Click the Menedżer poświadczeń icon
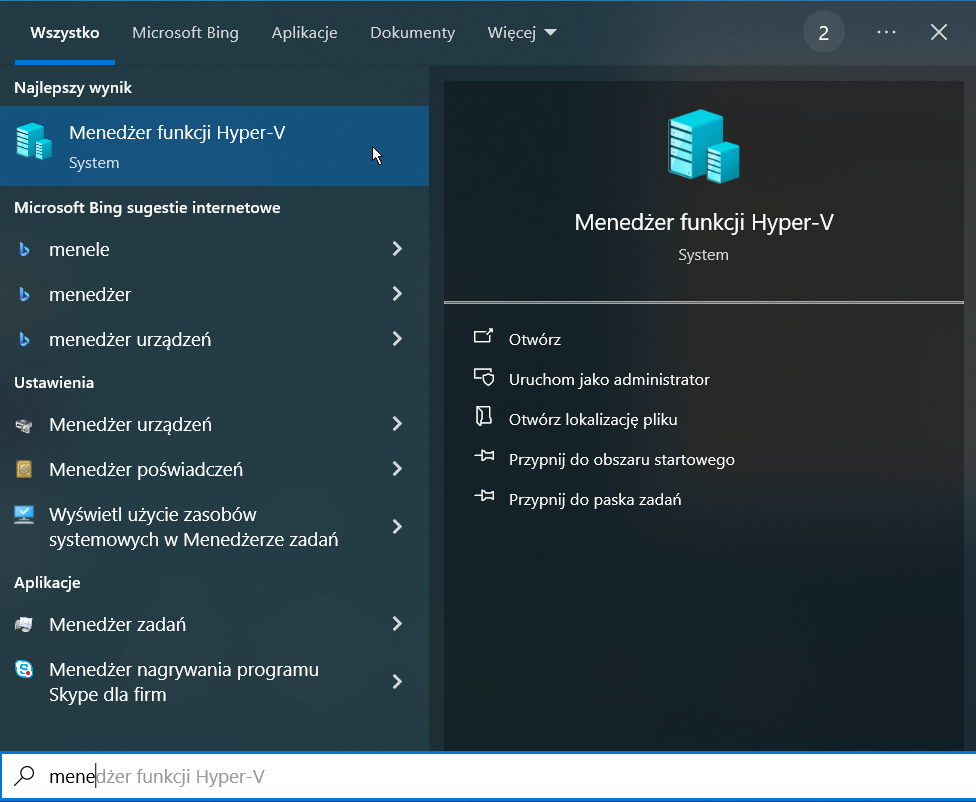This screenshot has height=802, width=976. click(x=25, y=470)
